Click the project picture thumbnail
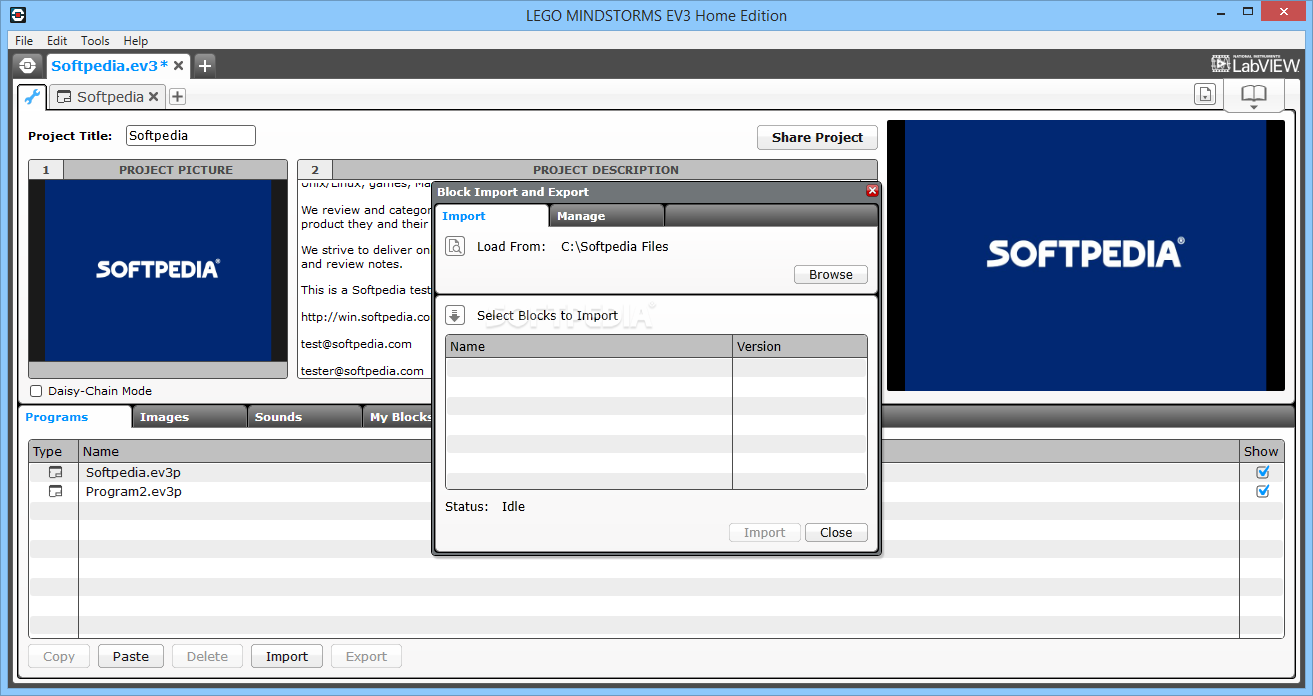1313x696 pixels. 158,270
